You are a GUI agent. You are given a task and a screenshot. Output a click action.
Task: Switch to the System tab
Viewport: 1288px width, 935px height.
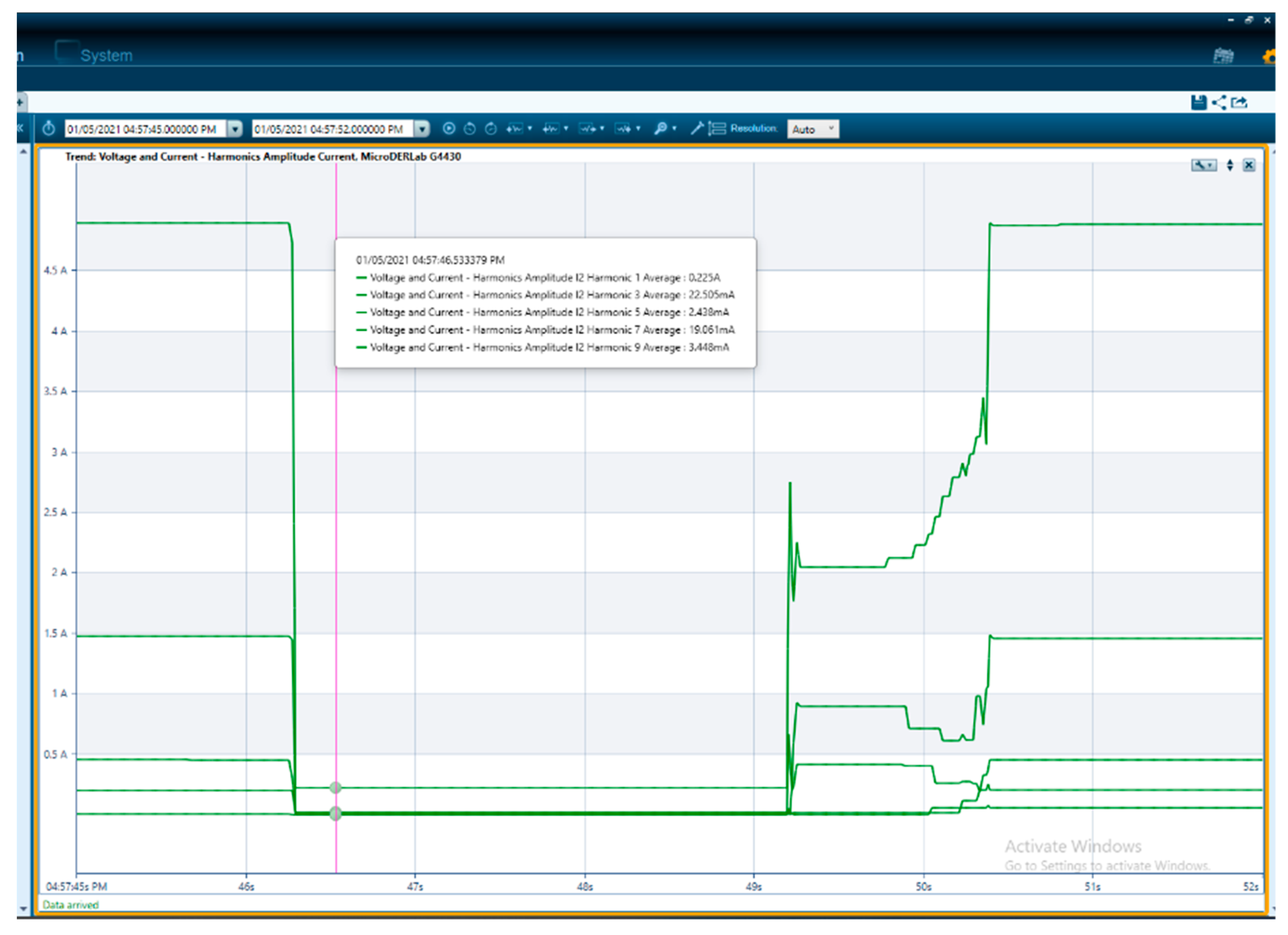tap(106, 56)
